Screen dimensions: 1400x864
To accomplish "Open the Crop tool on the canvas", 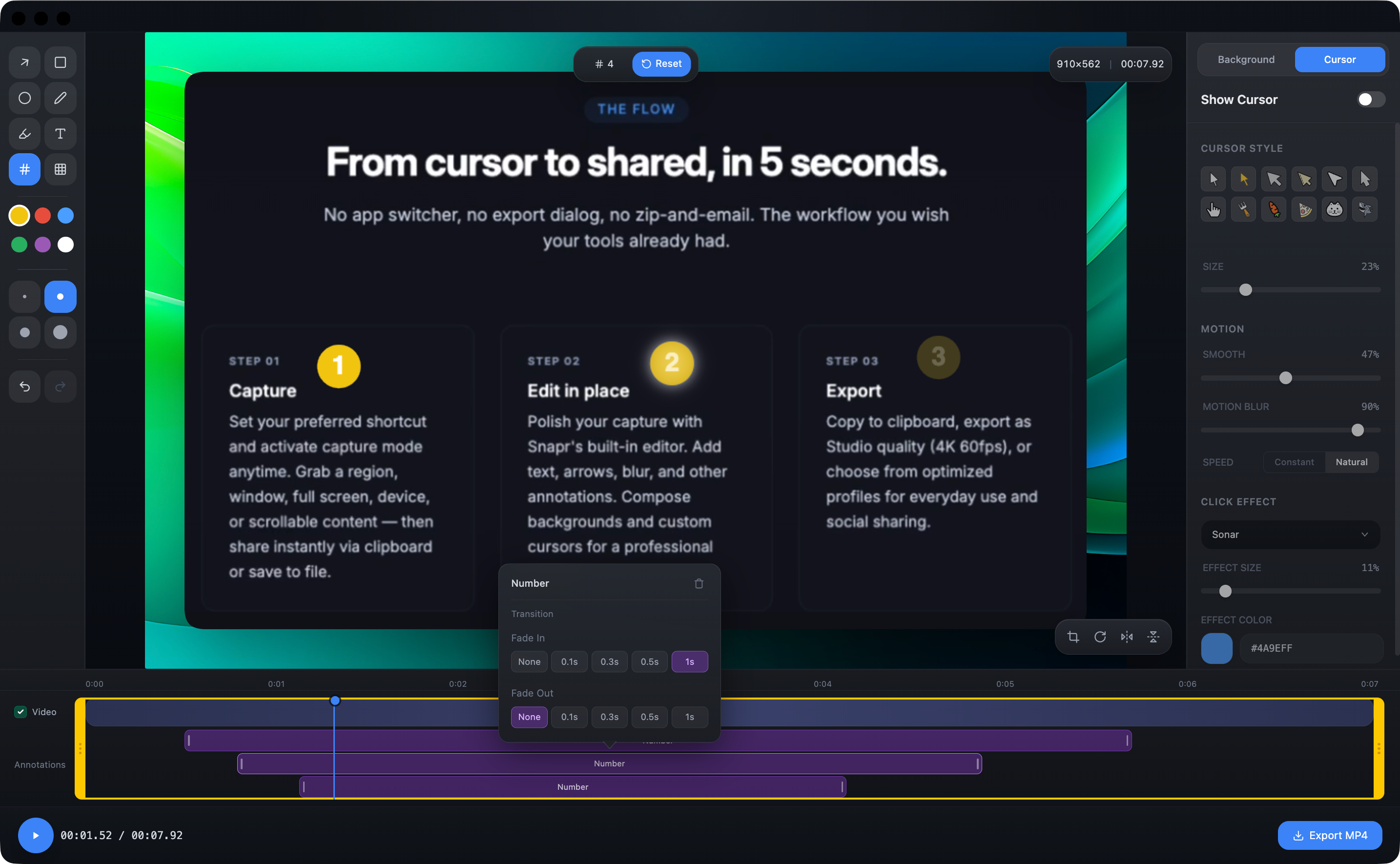I will 1073,637.
